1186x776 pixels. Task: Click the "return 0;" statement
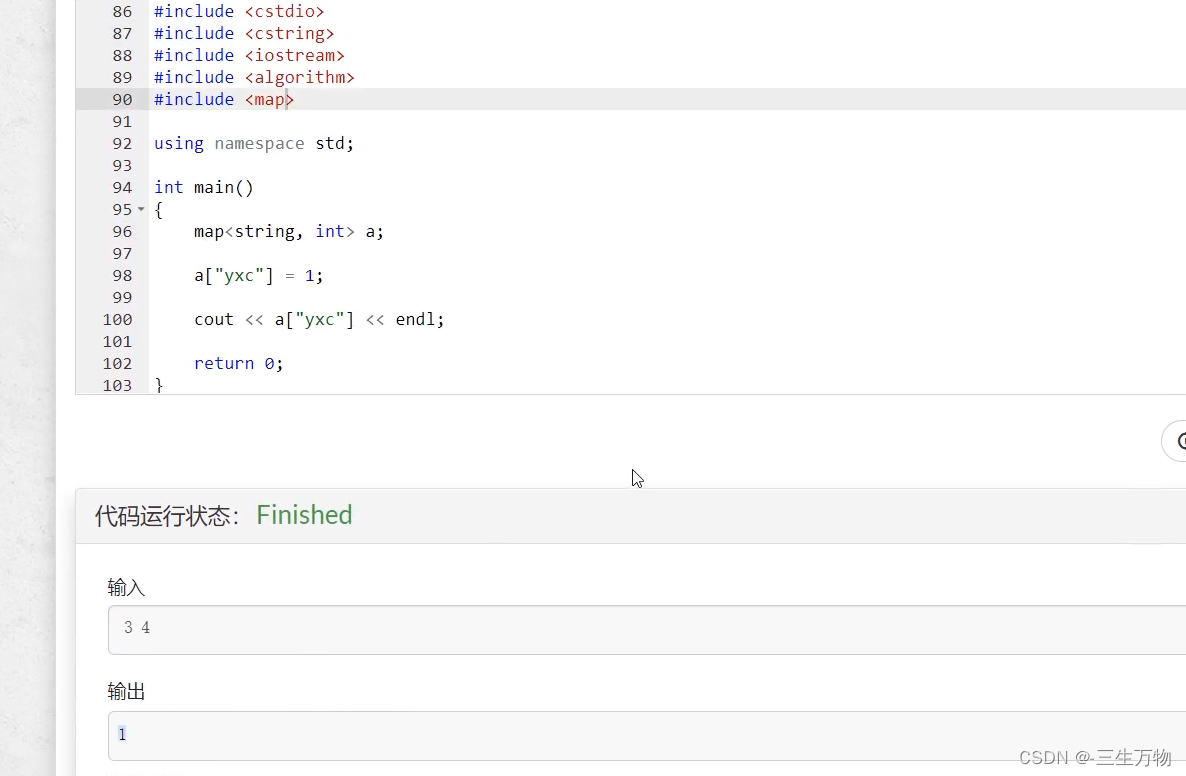[x=238, y=363]
